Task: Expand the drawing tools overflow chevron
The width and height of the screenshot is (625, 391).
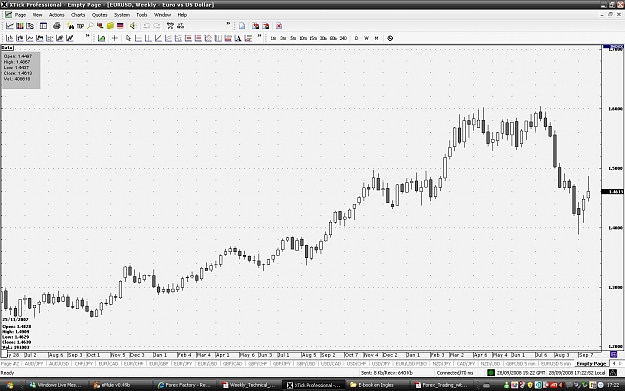Action: point(259,36)
